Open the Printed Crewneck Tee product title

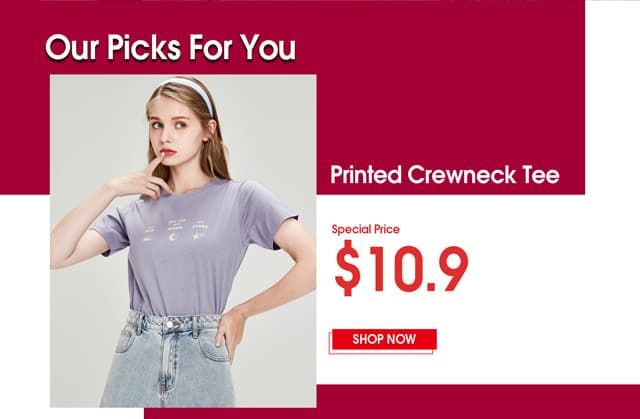[x=444, y=175]
